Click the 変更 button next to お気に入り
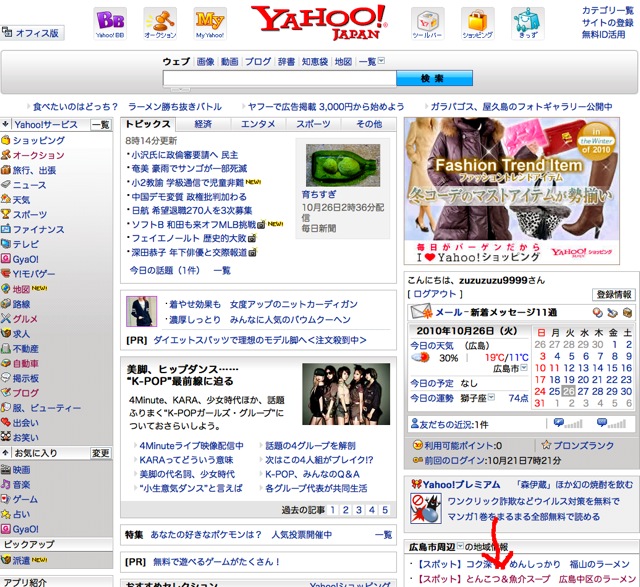Screen dimensions: 640x587 [100, 453]
